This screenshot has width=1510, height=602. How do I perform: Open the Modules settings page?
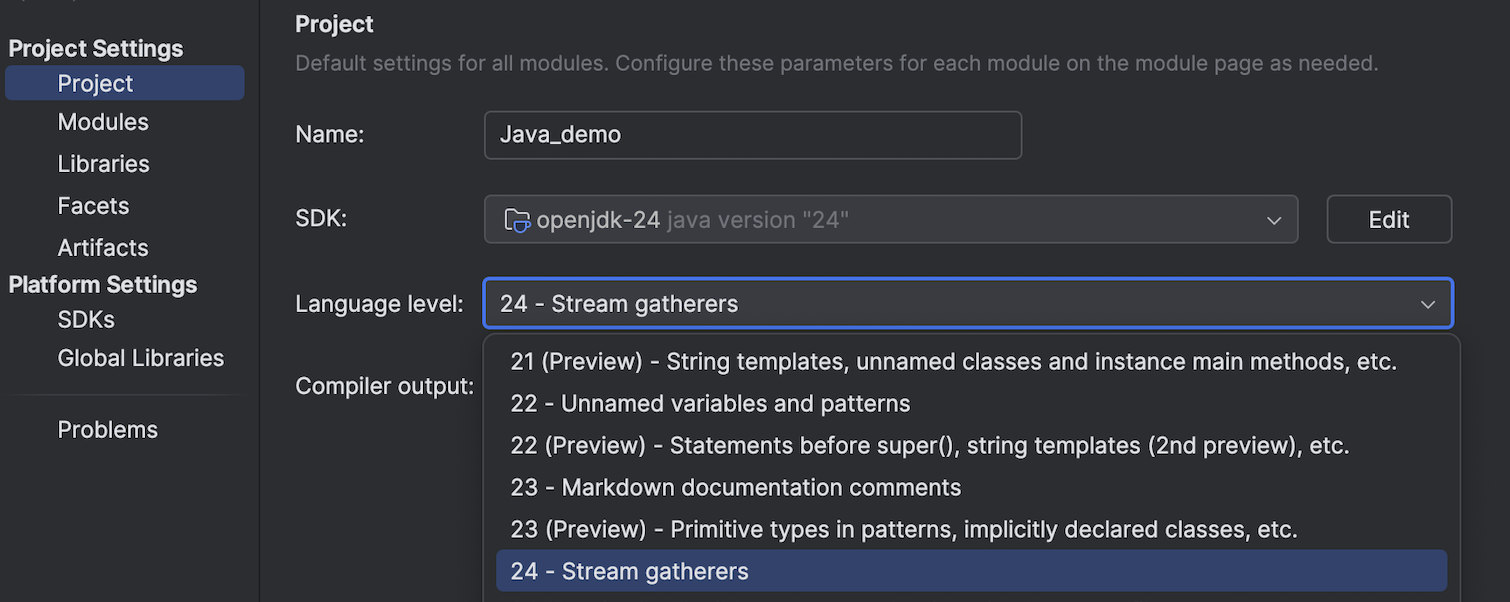pyautogui.click(x=103, y=122)
